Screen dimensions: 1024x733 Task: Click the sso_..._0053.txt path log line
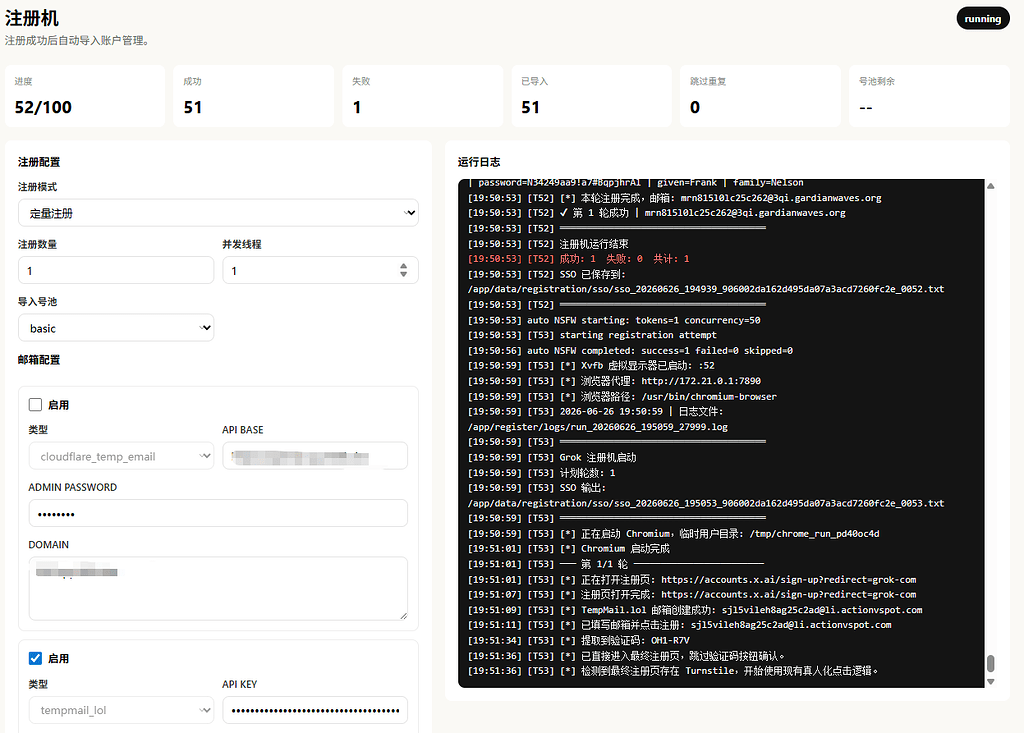(706, 503)
